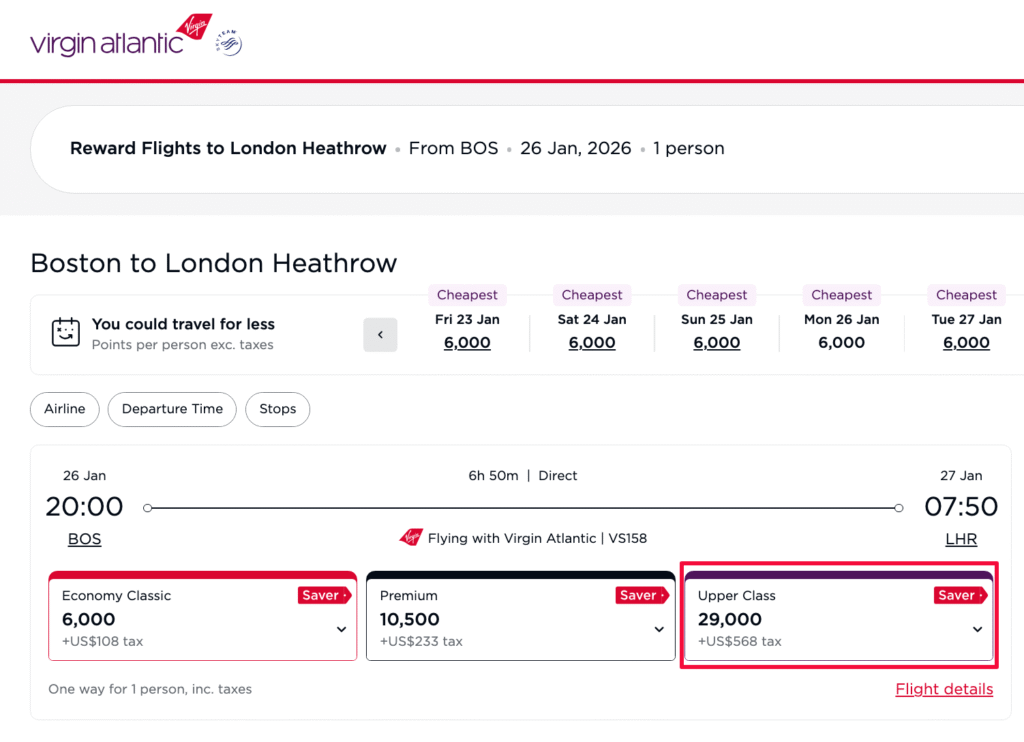The width and height of the screenshot is (1024, 742).
Task: Open the Airline filter
Action: [x=64, y=409]
